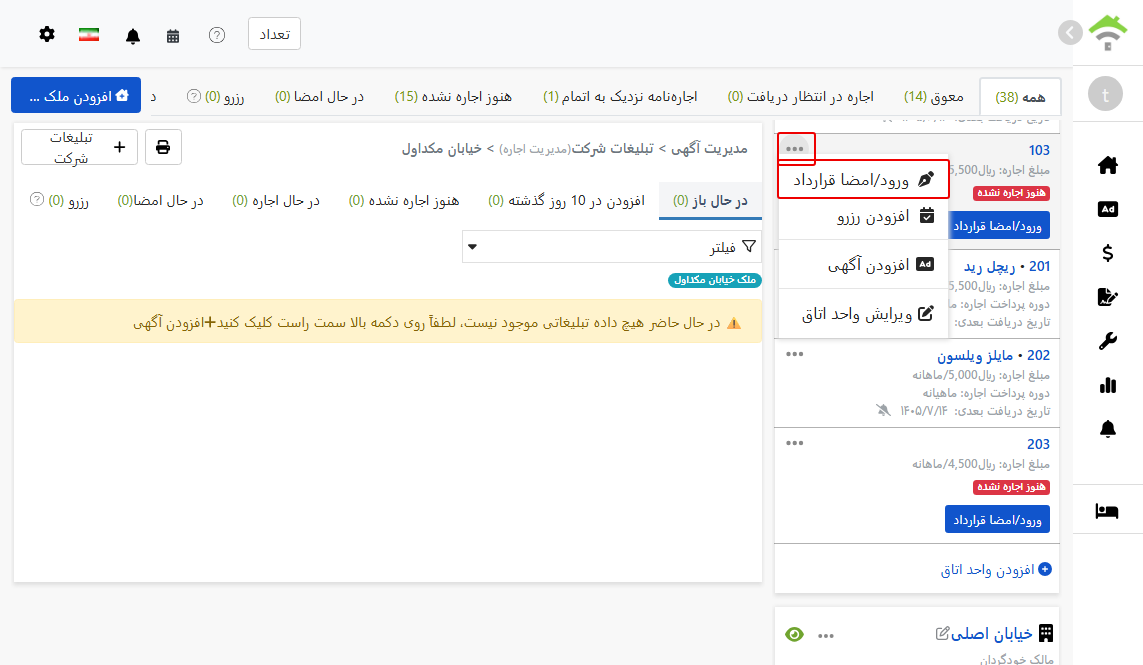Select هنوز اجاره نشده (0) sub-tab
Image resolution: width=1143 pixels, height=665 pixels.
click(404, 201)
